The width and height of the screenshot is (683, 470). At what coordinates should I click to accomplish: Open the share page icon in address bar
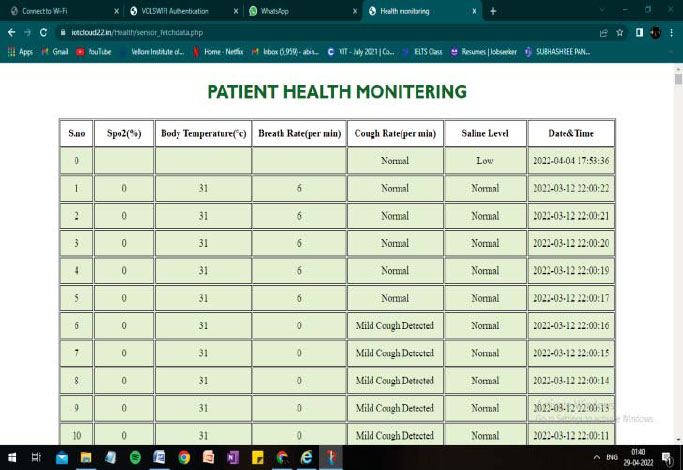coord(603,32)
